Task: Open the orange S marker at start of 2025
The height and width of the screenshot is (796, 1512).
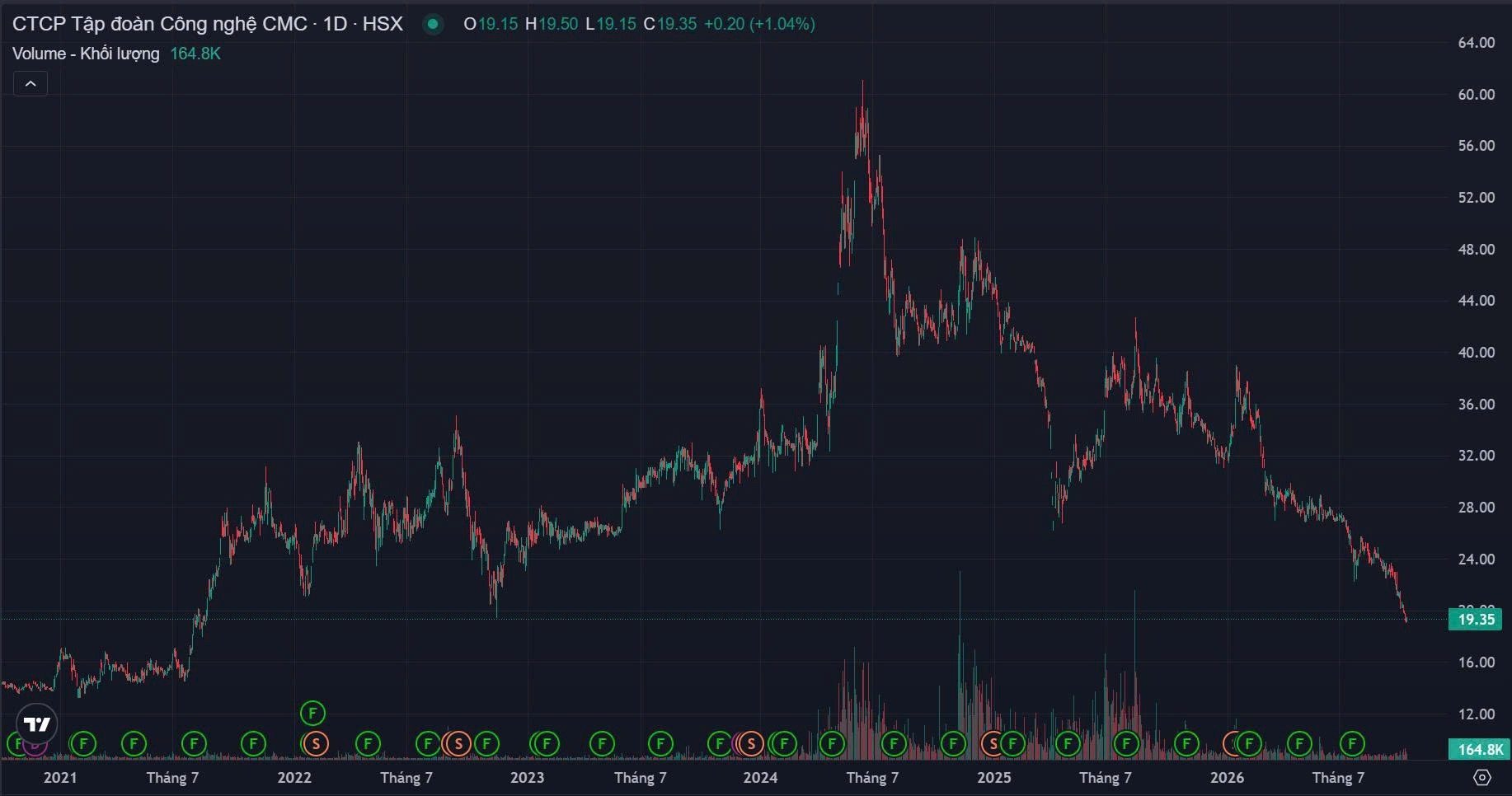Action: click(993, 744)
